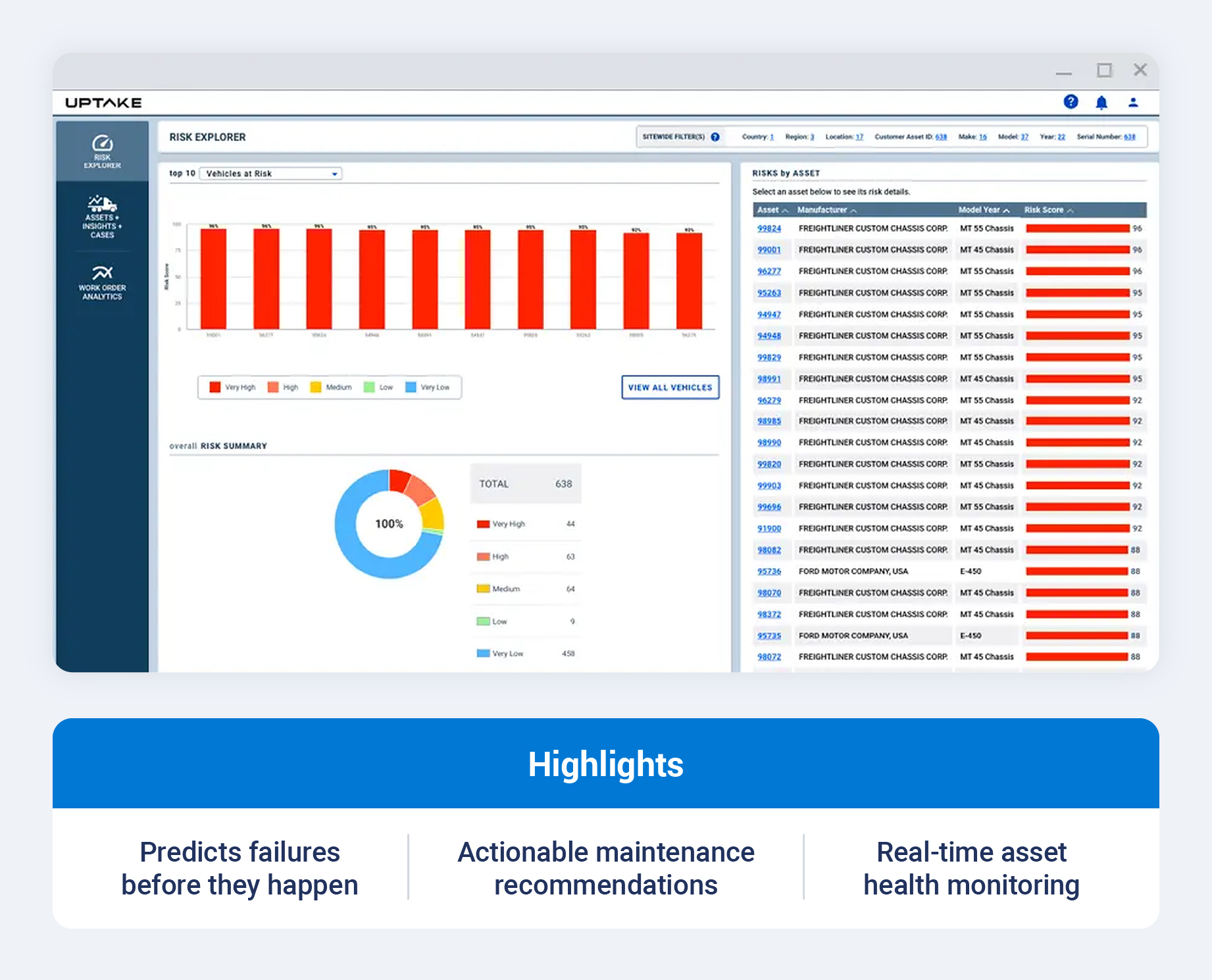The width and height of the screenshot is (1212, 980).
Task: Open asset 95263 details
Action: tap(769, 293)
